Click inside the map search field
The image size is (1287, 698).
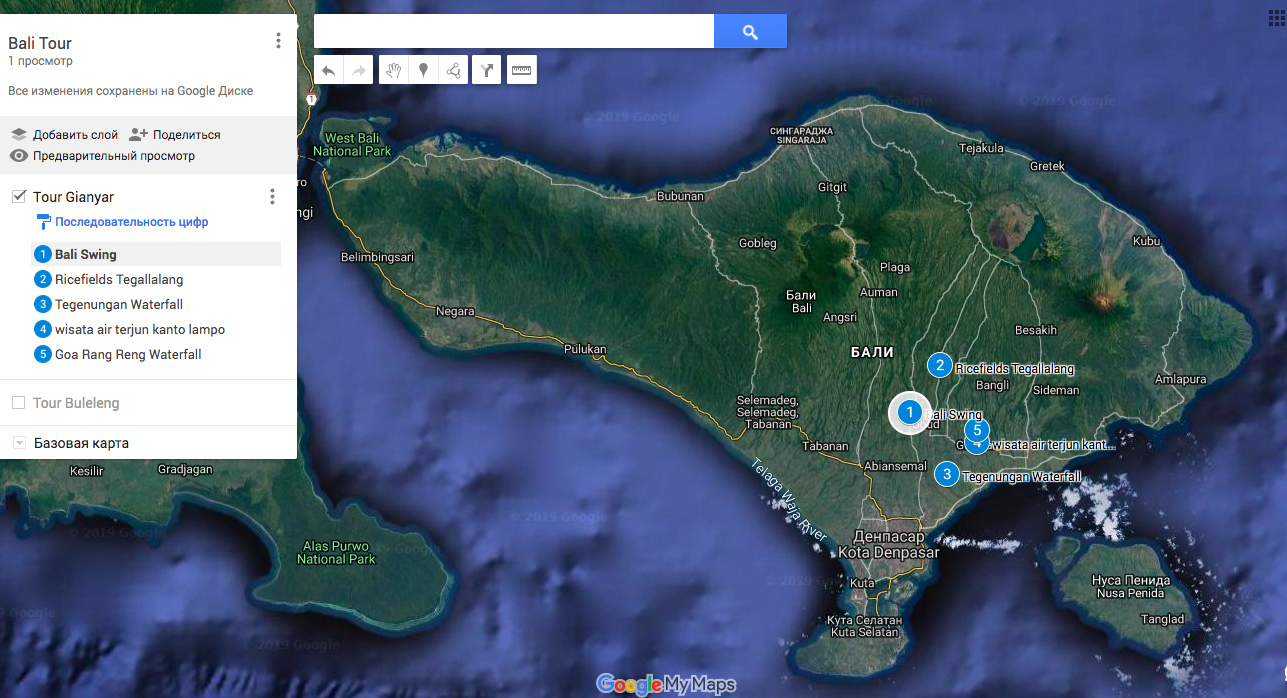pyautogui.click(x=513, y=32)
